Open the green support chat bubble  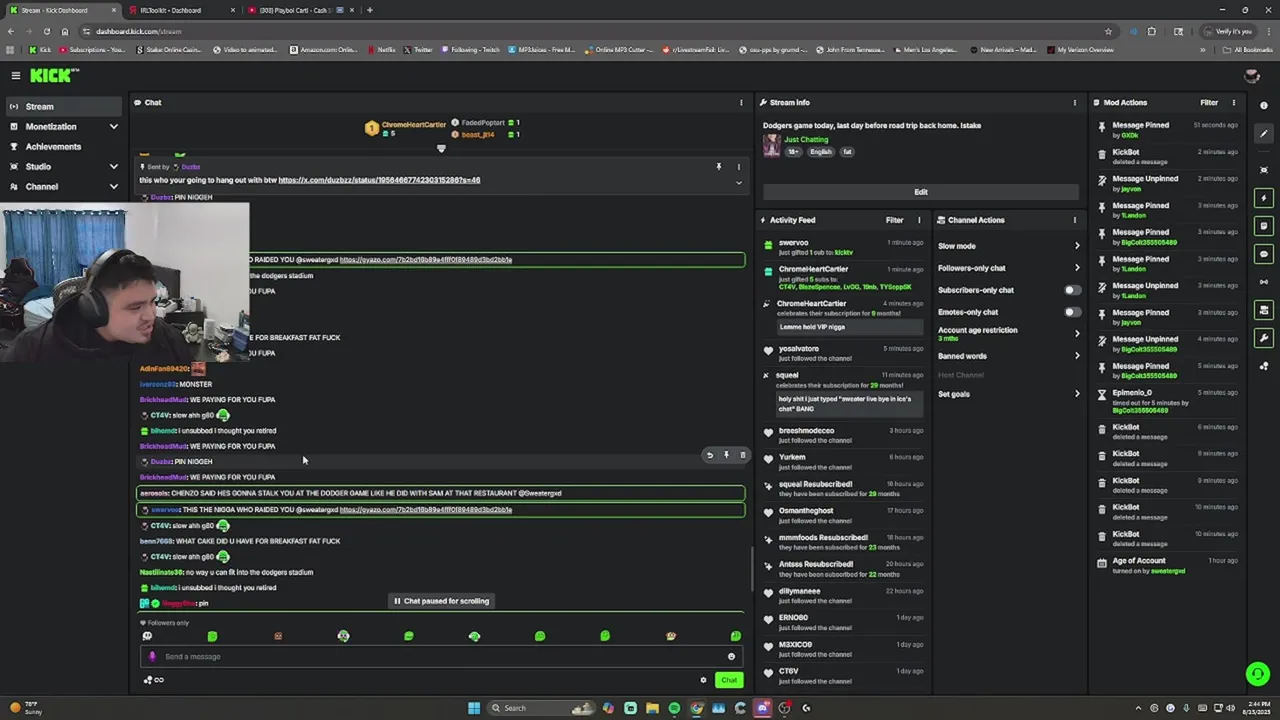pos(1258,674)
